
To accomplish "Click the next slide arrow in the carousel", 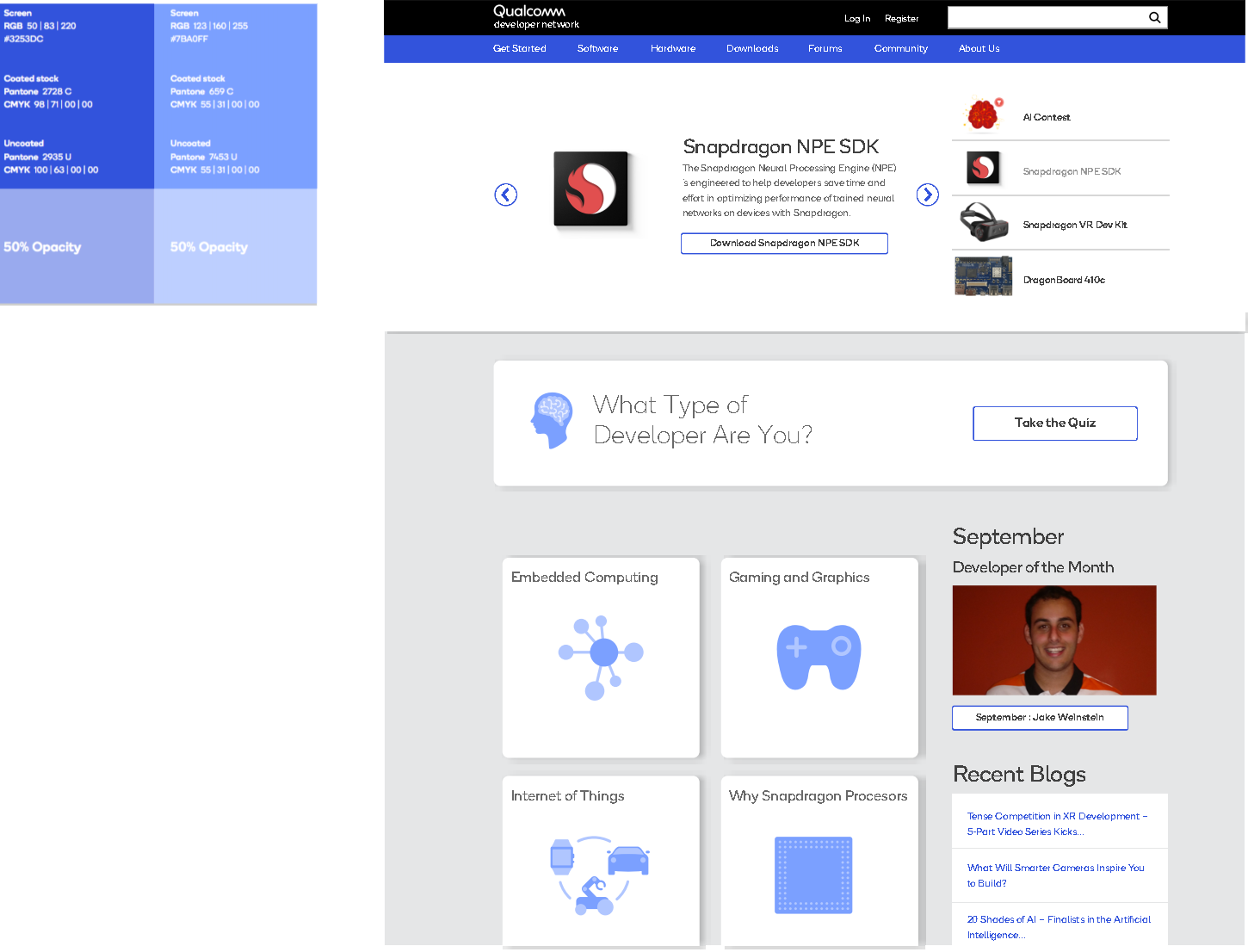I will (927, 195).
